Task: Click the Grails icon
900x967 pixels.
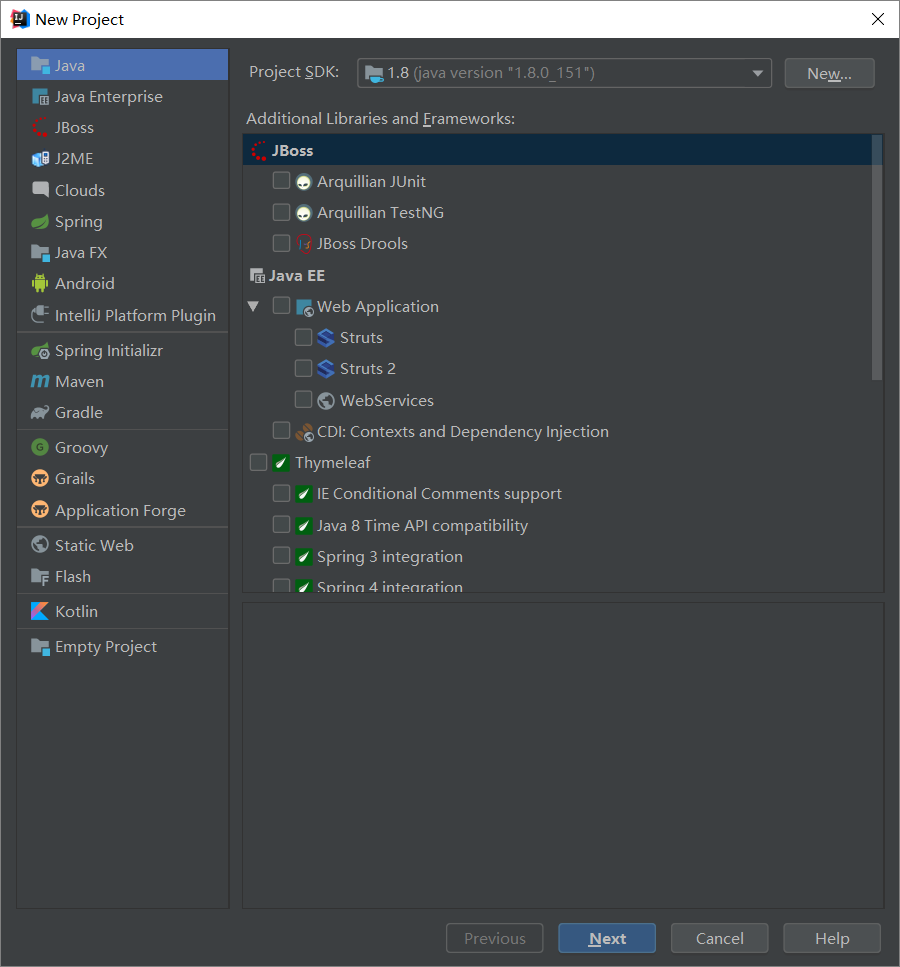Action: (40, 478)
